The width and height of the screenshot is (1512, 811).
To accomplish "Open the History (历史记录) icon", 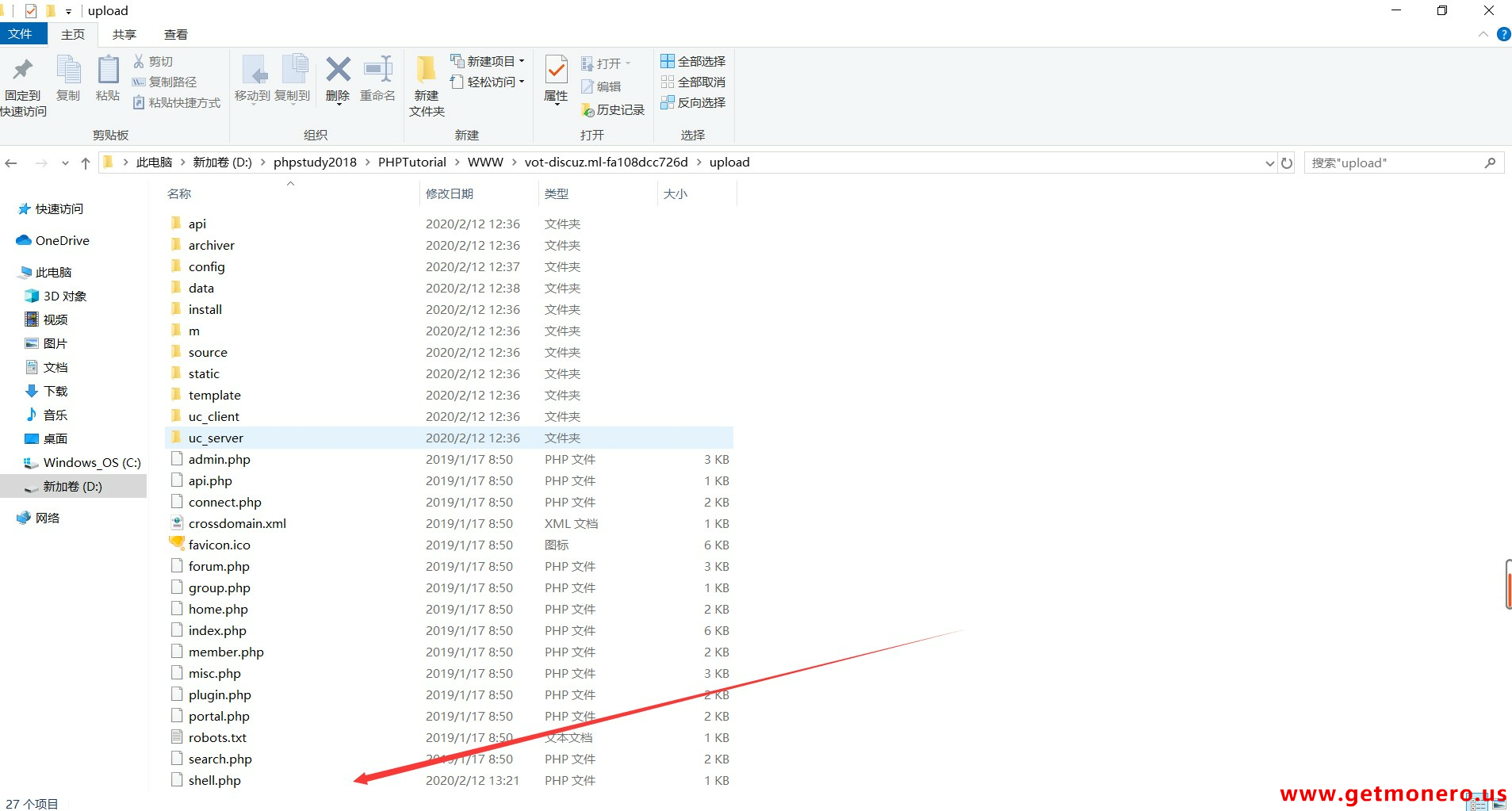I will click(x=613, y=110).
